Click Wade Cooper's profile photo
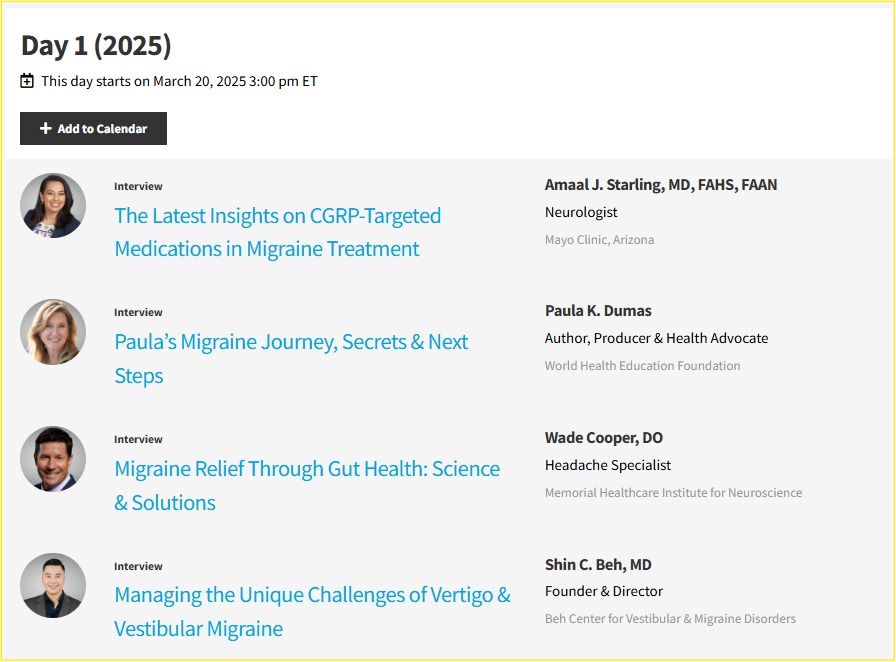The width and height of the screenshot is (896, 662). [53, 459]
